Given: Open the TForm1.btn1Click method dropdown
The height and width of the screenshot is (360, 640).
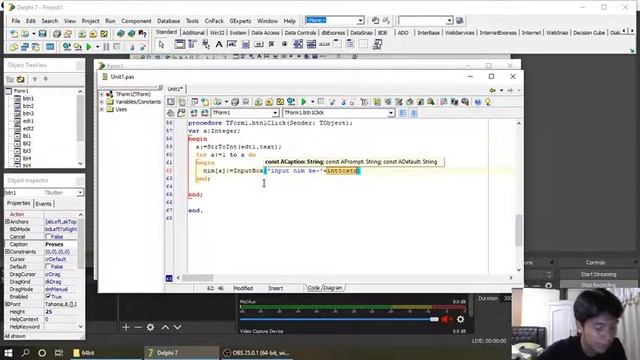Looking at the screenshot, I should point(391,113).
